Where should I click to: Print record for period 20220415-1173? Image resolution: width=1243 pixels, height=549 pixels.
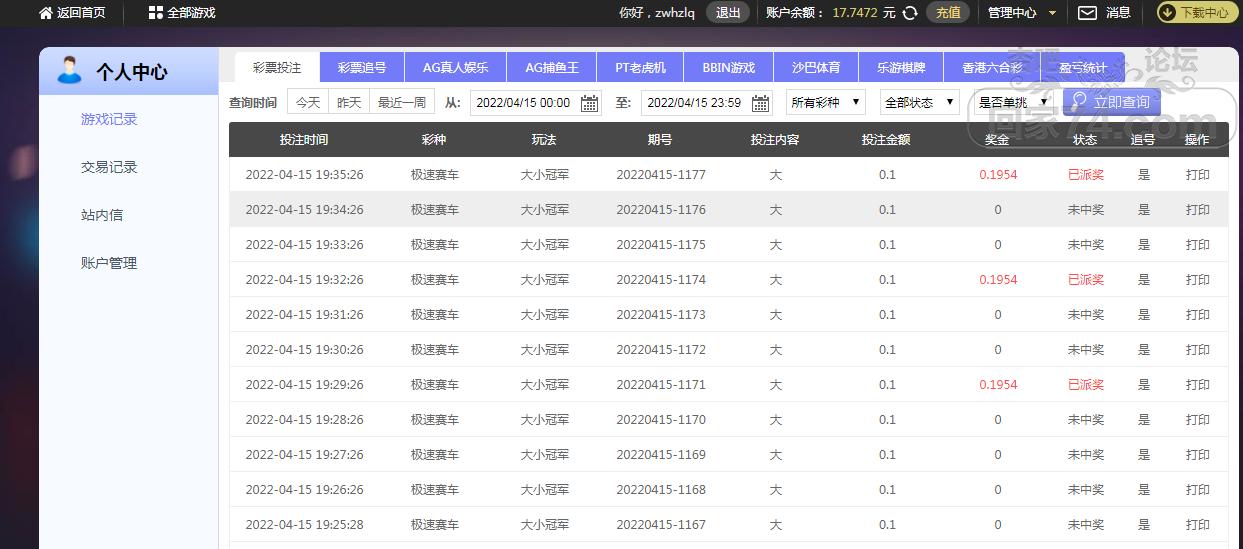1198,315
